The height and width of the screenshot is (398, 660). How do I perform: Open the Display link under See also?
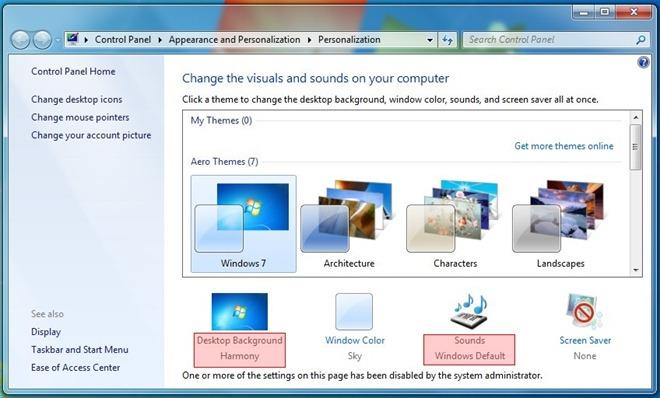(x=46, y=332)
